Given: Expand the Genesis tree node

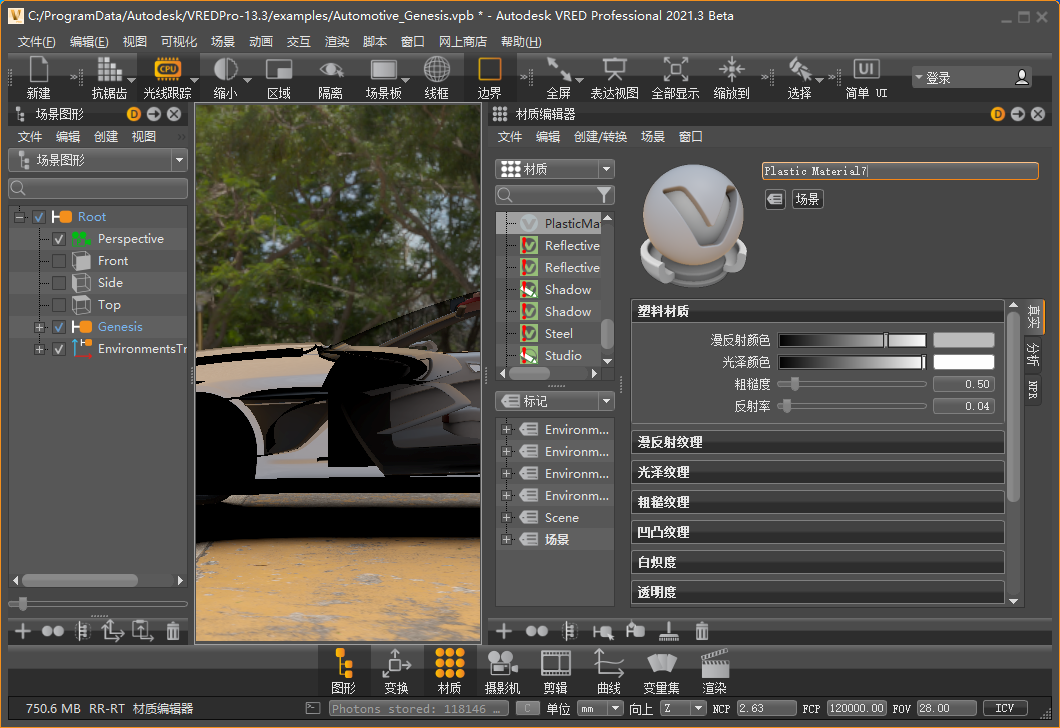Looking at the screenshot, I should 40,327.
